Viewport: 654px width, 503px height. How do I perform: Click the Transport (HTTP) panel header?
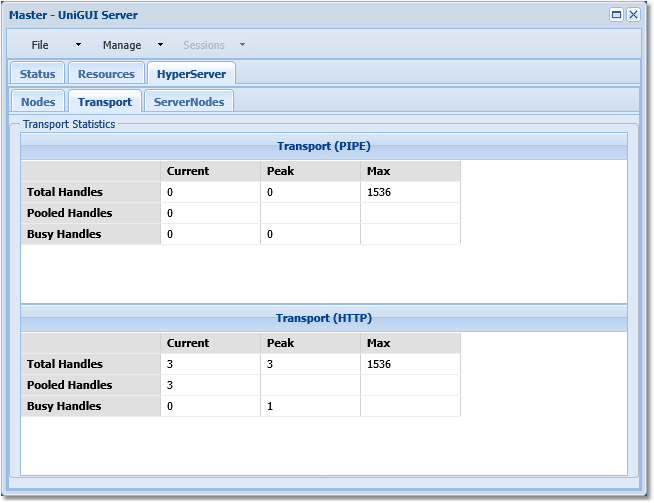324,318
